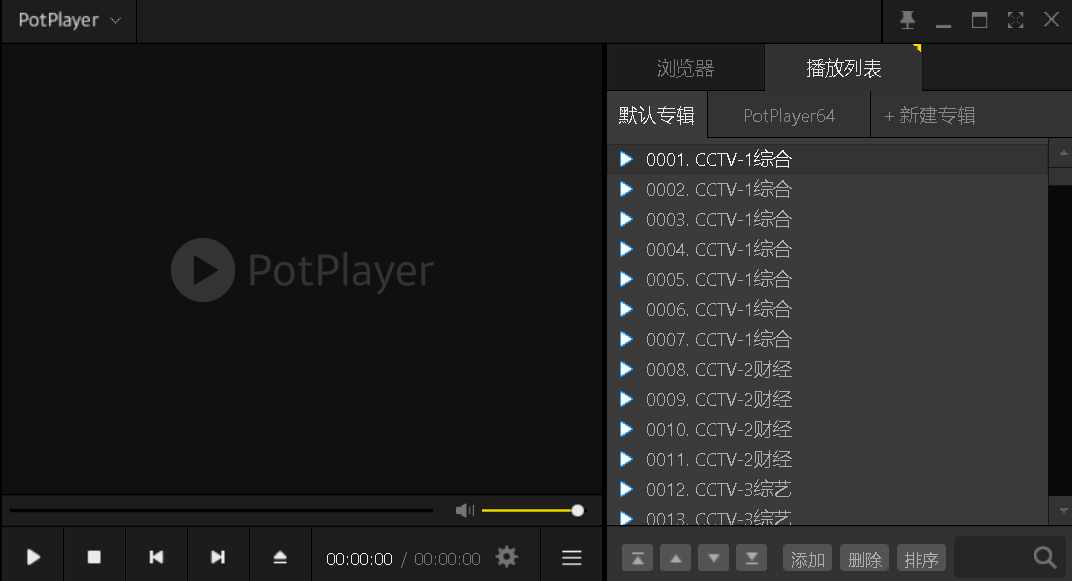Move selected playlist item down
The height and width of the screenshot is (581, 1072).
[713, 557]
